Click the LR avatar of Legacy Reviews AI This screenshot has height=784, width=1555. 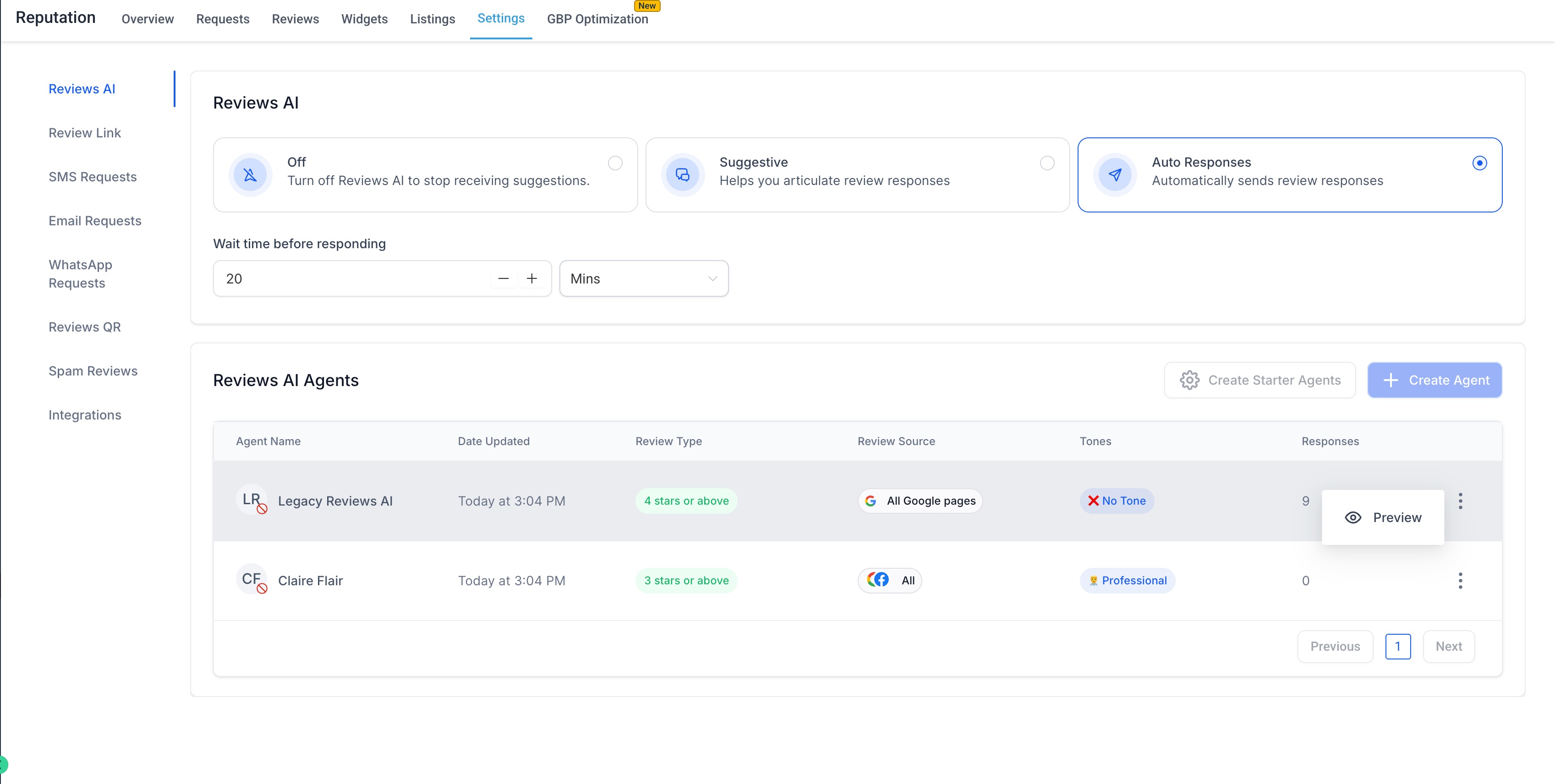pos(251,500)
